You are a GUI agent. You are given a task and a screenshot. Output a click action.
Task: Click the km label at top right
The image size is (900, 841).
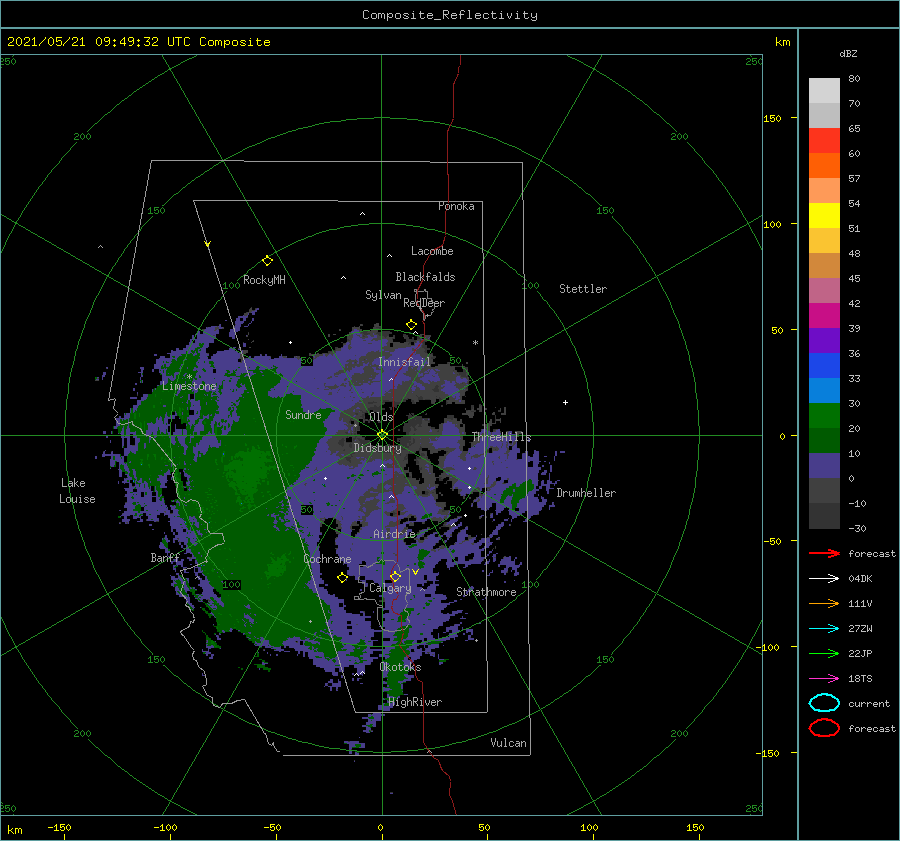(x=783, y=42)
